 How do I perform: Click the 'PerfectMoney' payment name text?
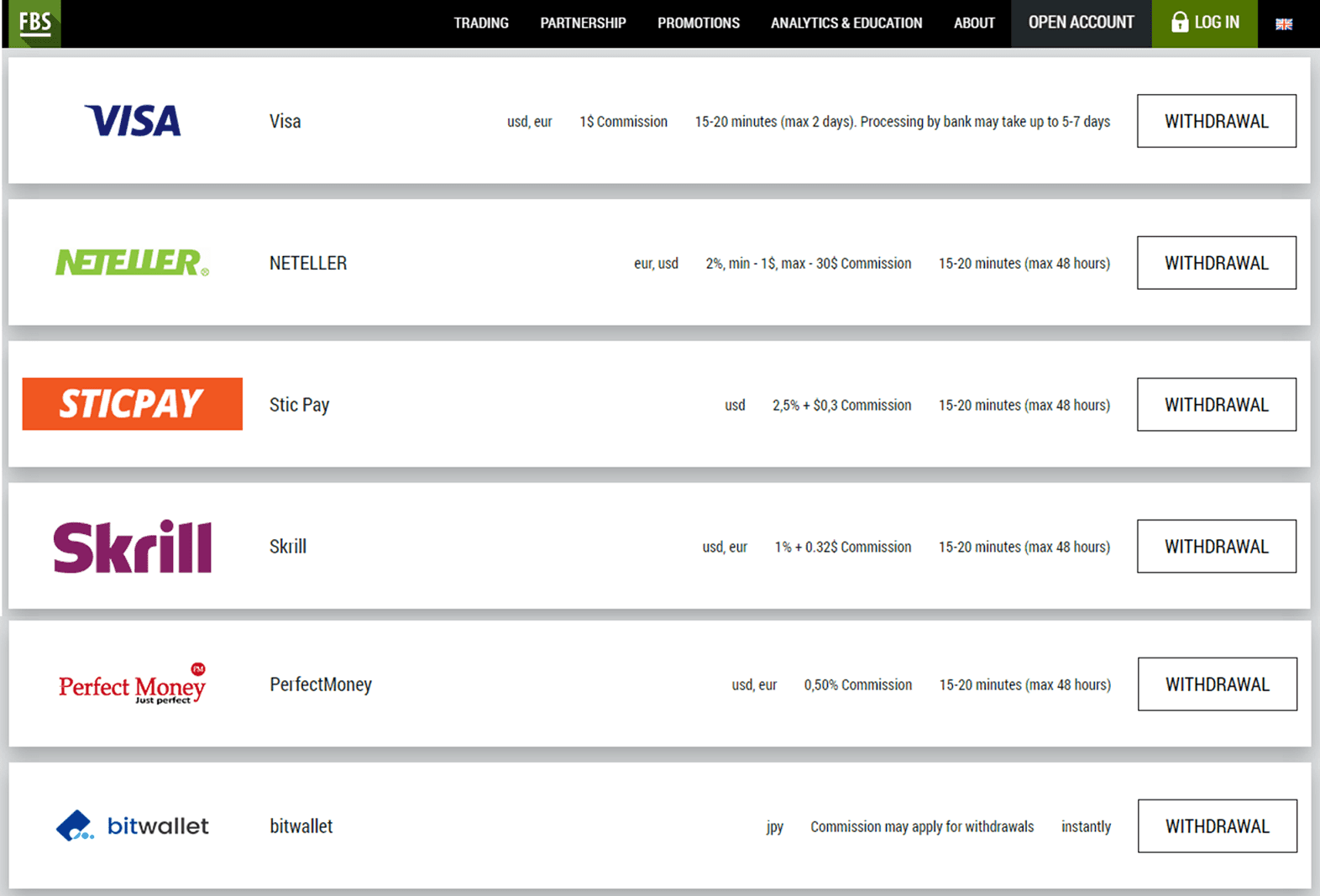(321, 684)
